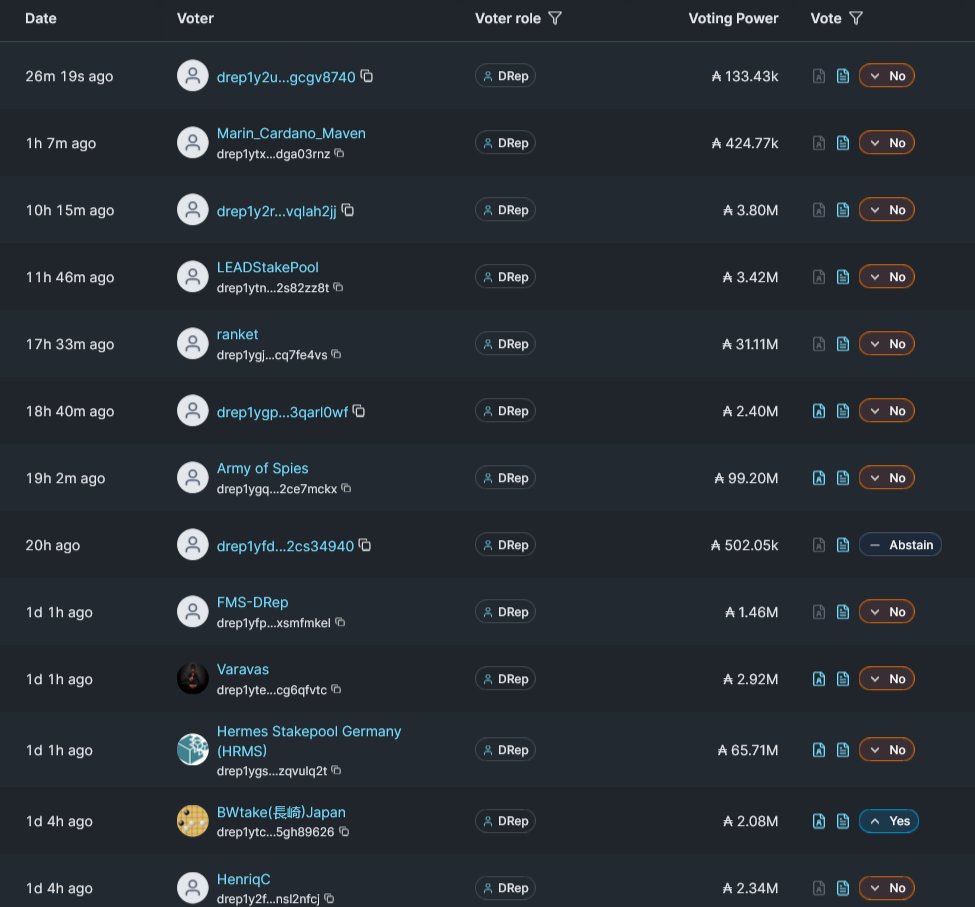Viewport: 975px width, 907px height.
Task: Open vote document icon for HenriqC row
Action: 843,888
